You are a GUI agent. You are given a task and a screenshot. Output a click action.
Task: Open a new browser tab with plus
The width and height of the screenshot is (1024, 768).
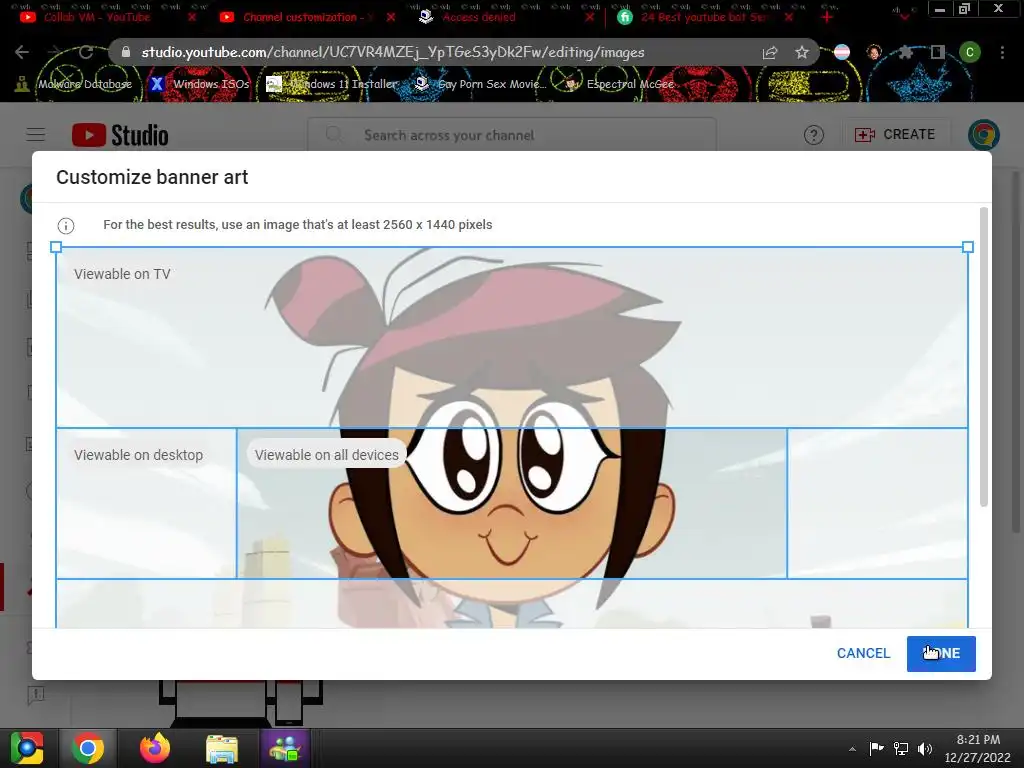point(827,17)
